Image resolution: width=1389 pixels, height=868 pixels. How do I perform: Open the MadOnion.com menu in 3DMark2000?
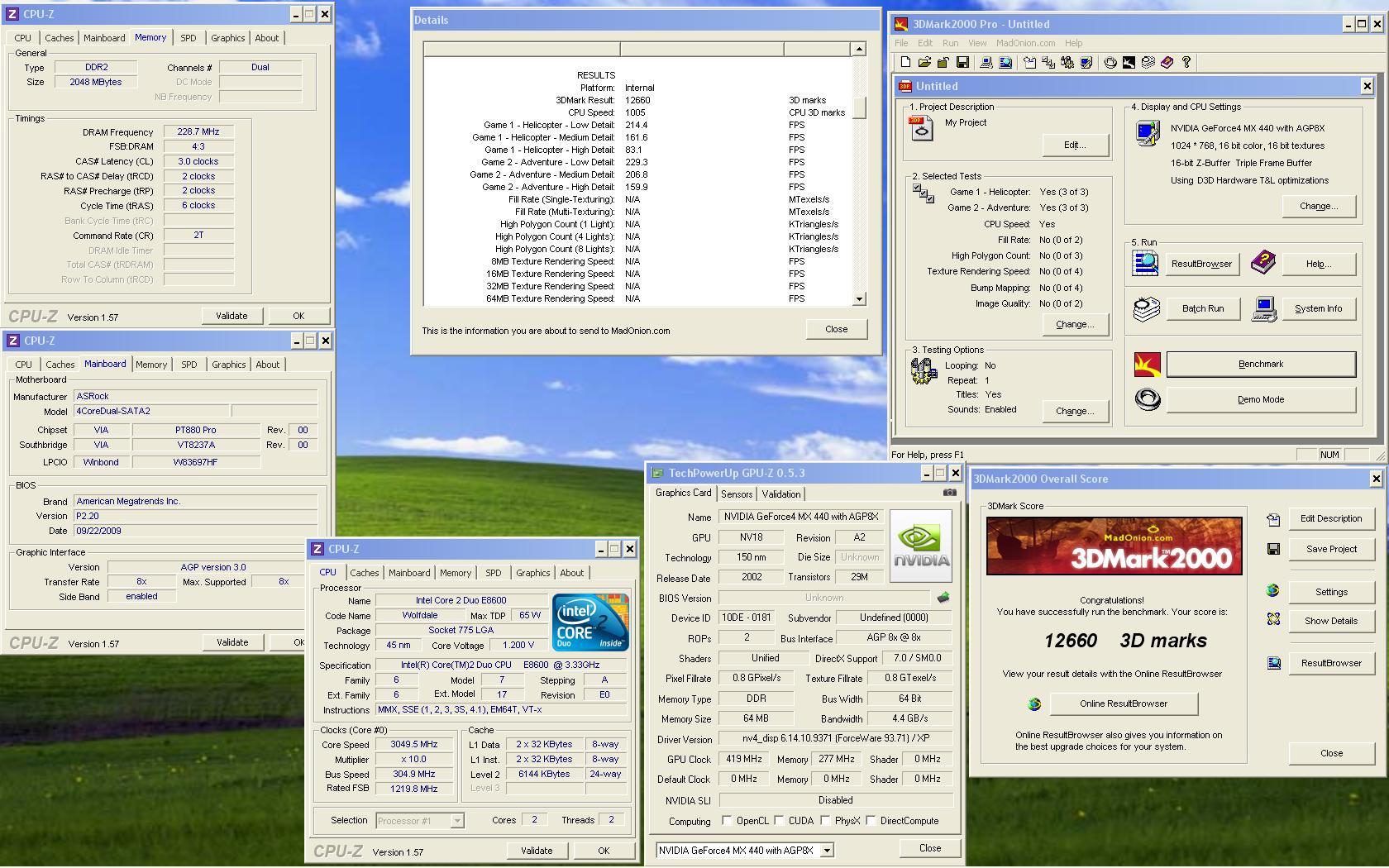coord(1025,43)
